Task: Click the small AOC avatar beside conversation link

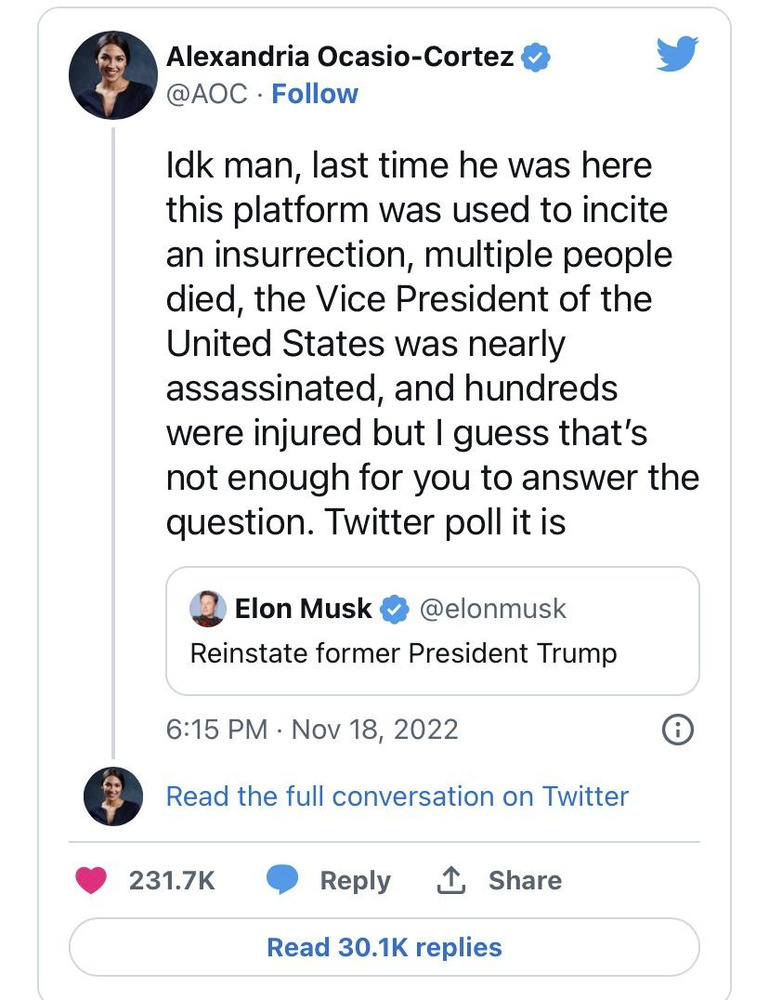Action: pos(113,796)
